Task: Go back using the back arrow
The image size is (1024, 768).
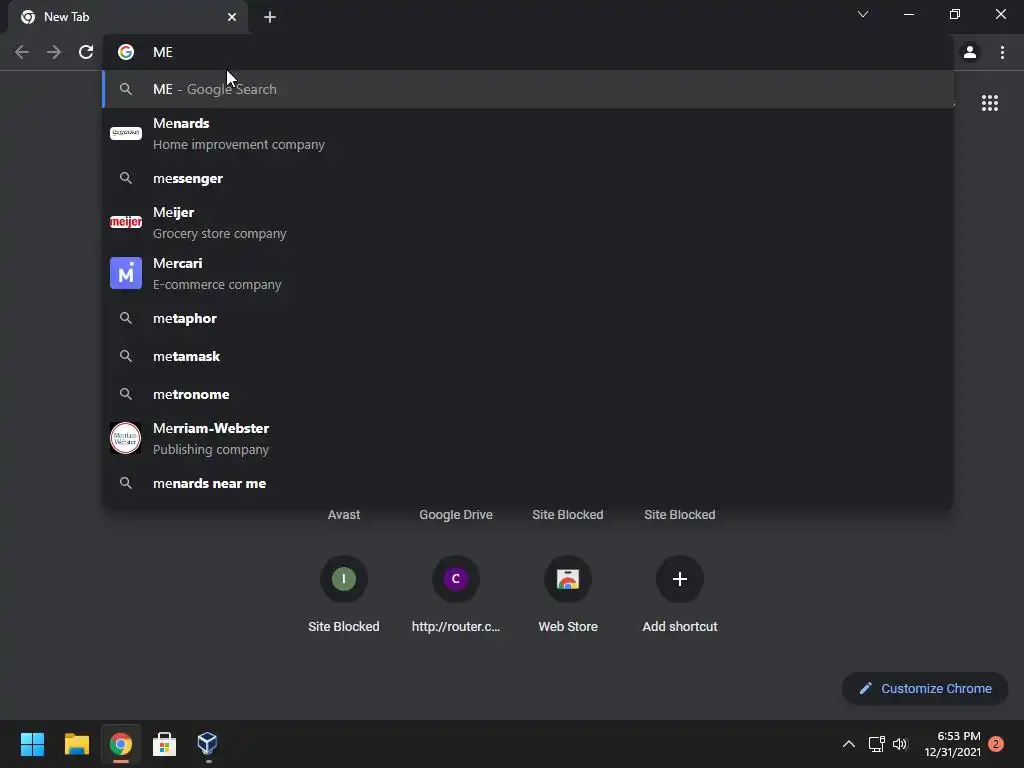Action: point(22,52)
